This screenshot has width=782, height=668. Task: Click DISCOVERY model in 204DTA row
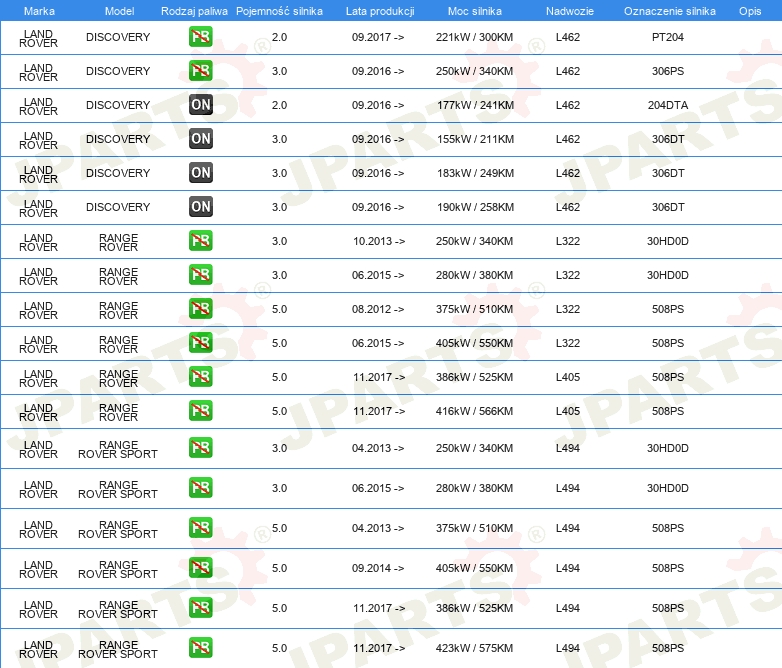(118, 105)
